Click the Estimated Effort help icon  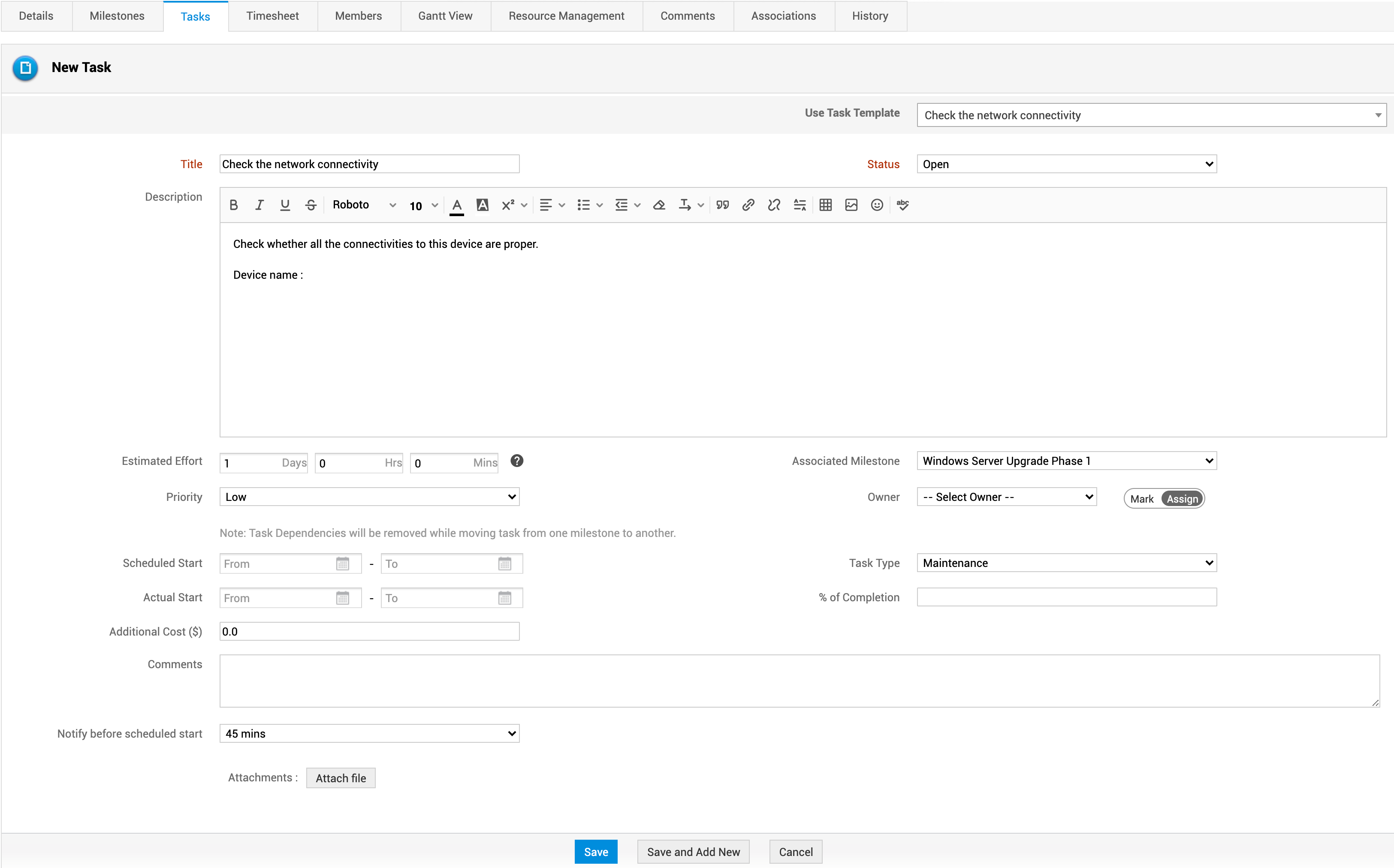click(x=517, y=461)
